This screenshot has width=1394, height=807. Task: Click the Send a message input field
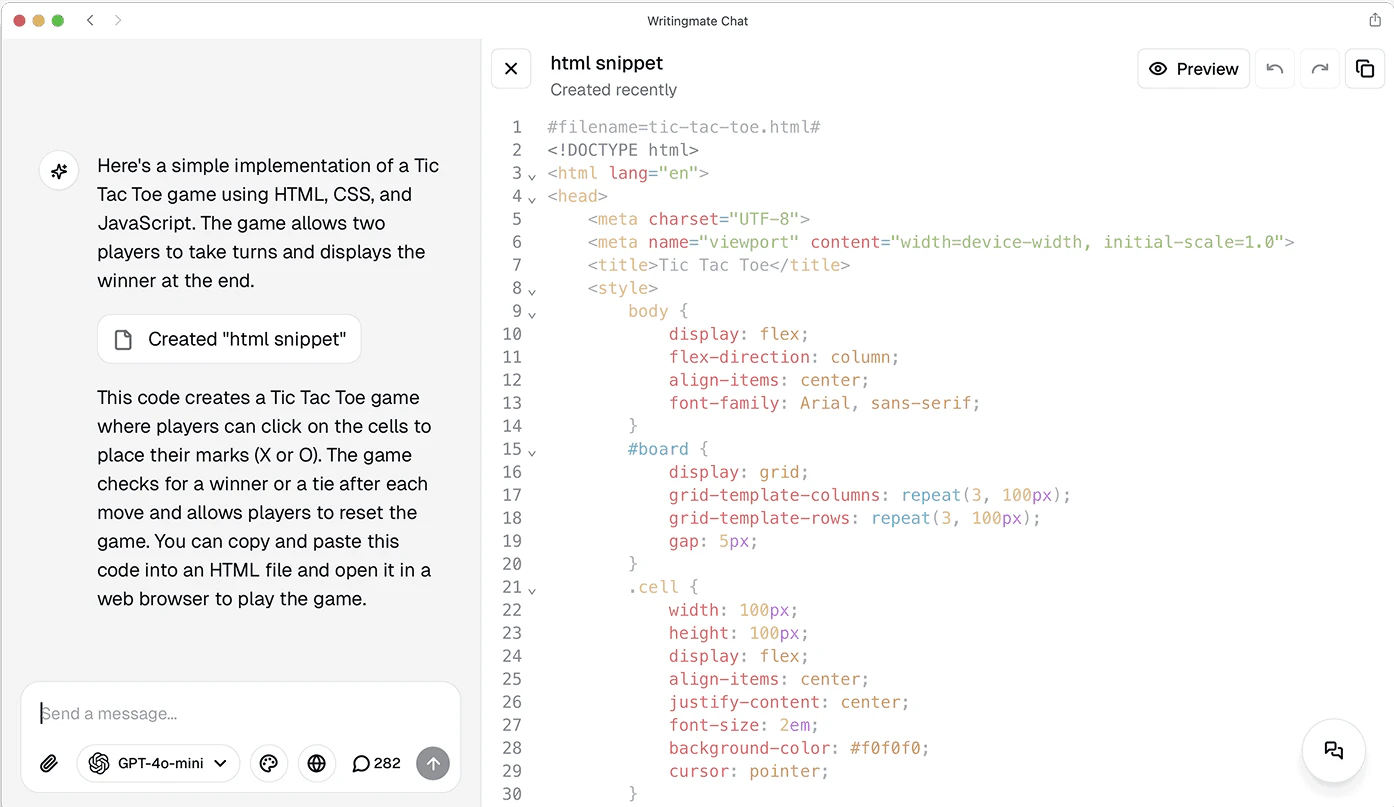[240, 712]
